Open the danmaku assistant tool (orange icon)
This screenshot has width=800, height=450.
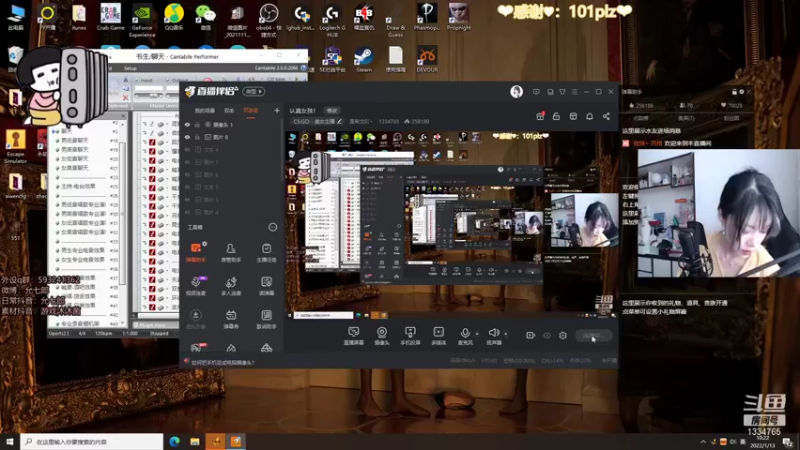click(196, 252)
